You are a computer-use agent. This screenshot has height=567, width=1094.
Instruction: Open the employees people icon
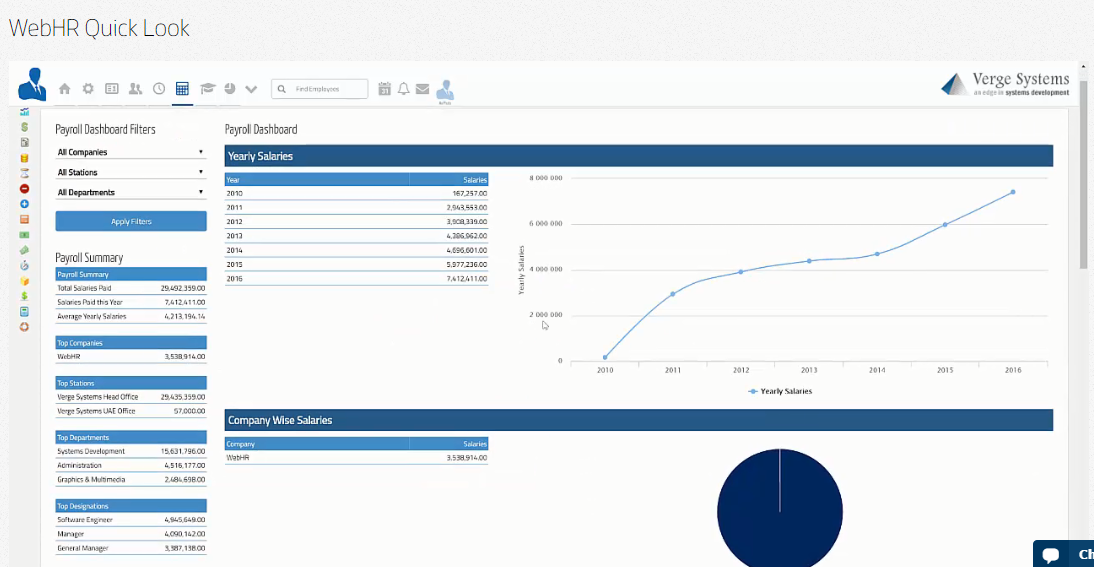pyautogui.click(x=135, y=89)
